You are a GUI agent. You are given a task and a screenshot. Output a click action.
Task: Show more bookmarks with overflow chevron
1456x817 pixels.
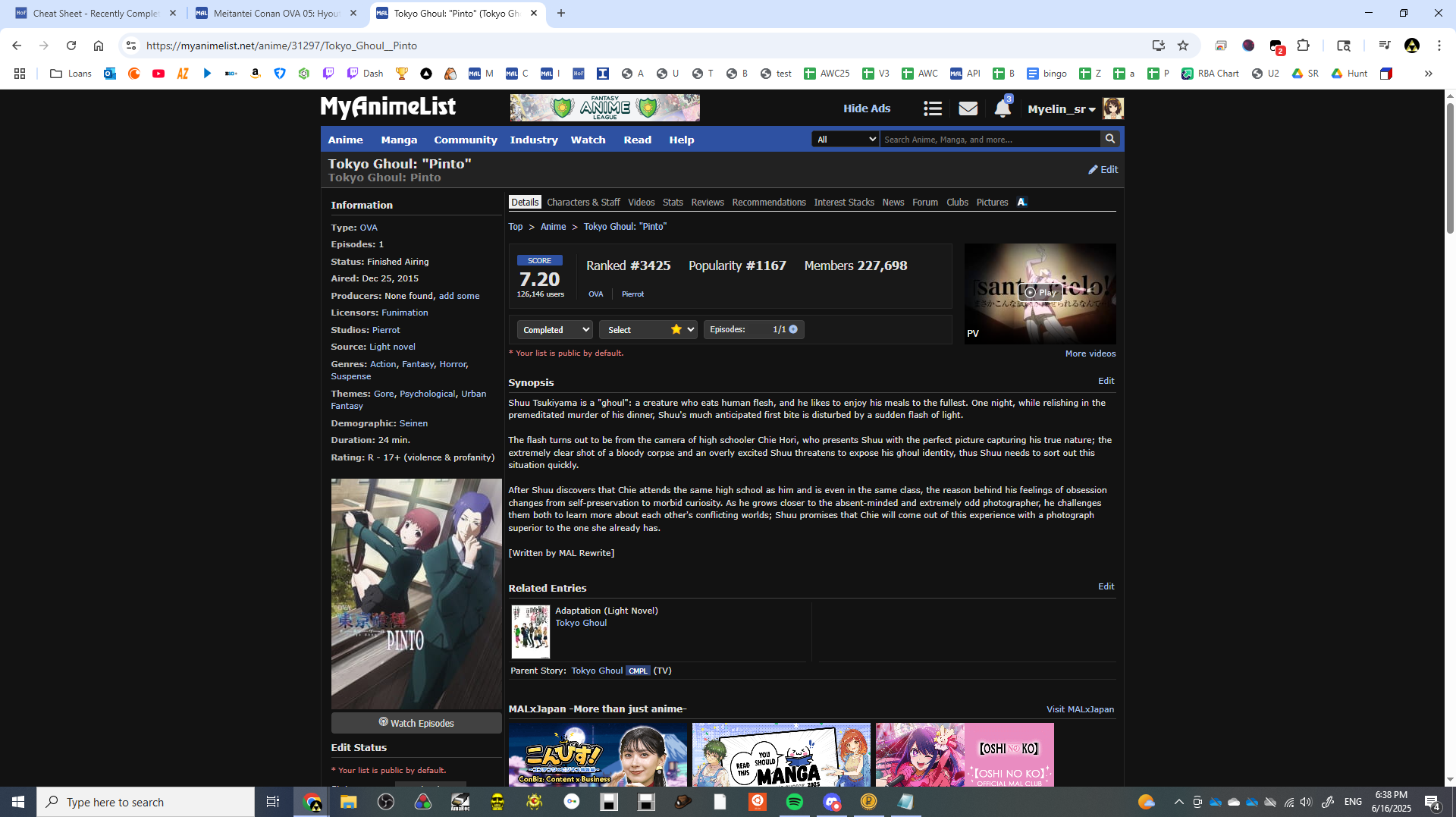(x=1429, y=74)
